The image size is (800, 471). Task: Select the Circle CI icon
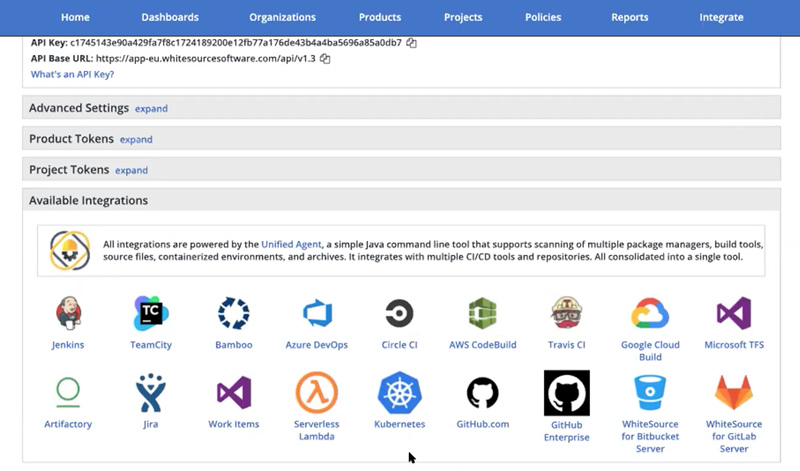[x=399, y=313]
